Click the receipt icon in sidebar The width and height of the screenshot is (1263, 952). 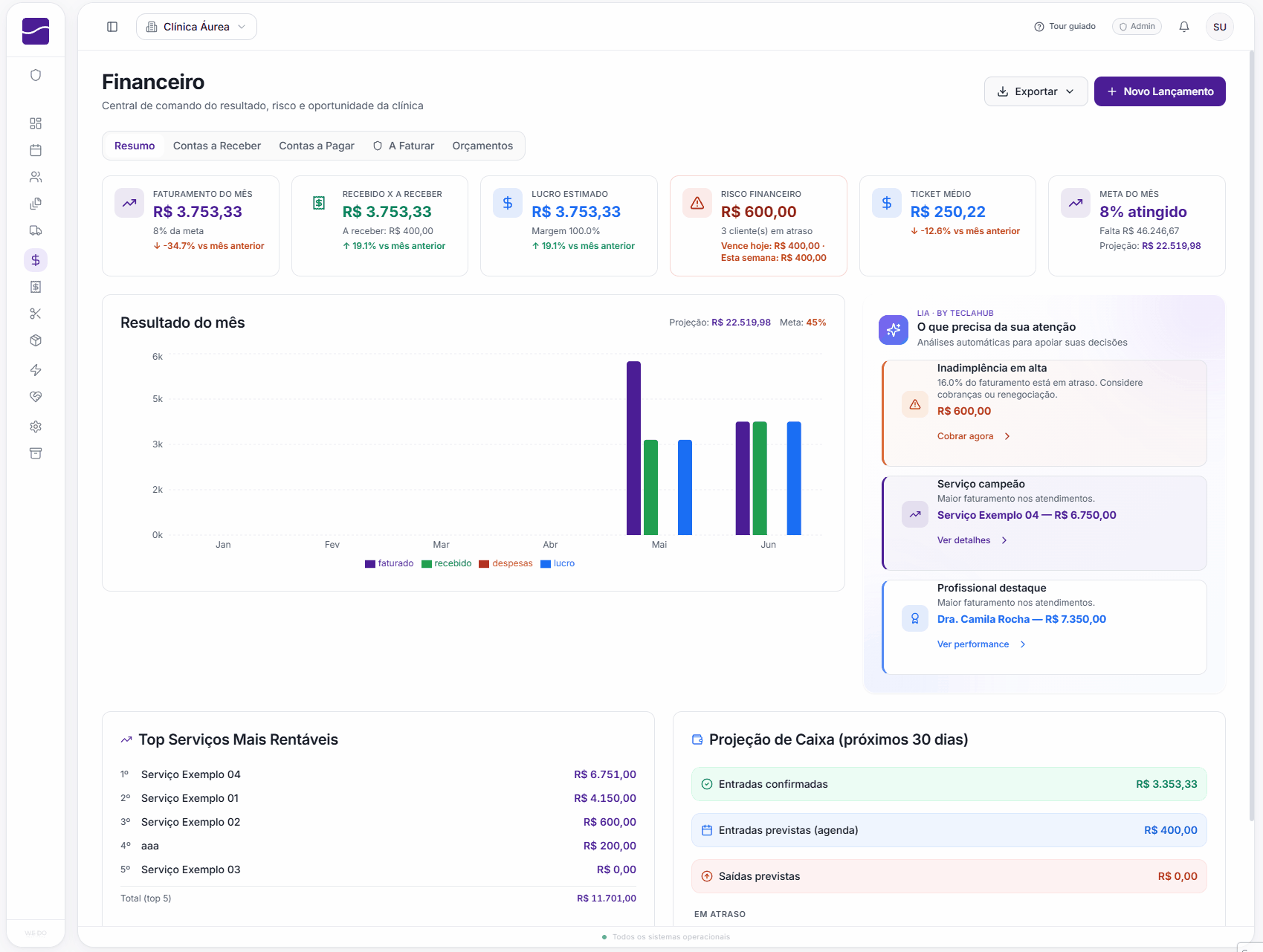(x=36, y=287)
